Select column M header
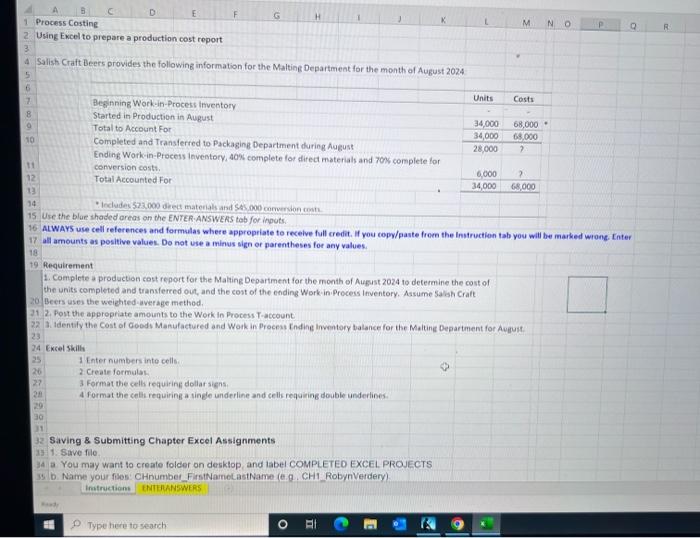This screenshot has width=700, height=538. pyautogui.click(x=526, y=23)
